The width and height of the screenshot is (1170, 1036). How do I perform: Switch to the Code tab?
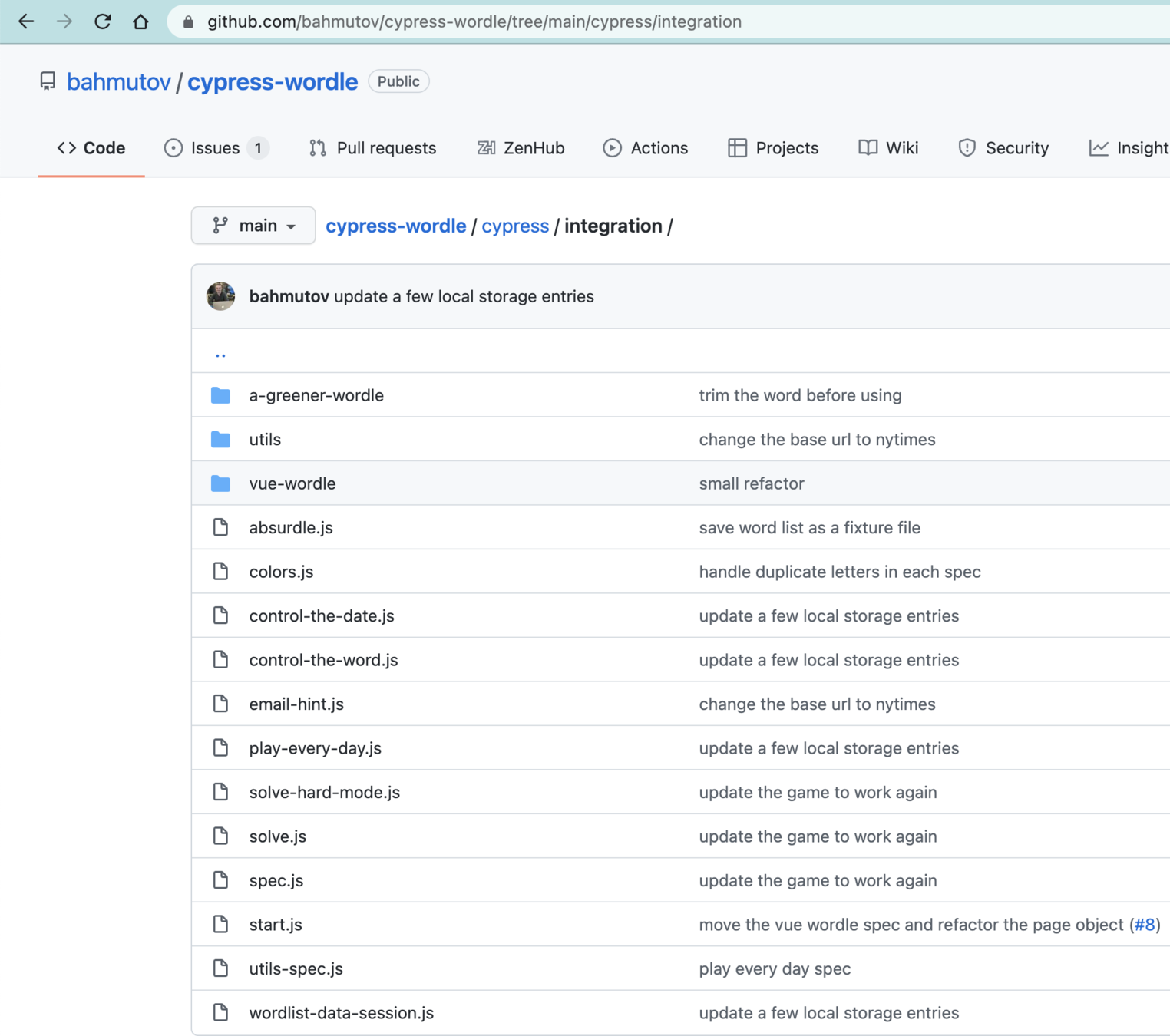pyautogui.click(x=91, y=148)
